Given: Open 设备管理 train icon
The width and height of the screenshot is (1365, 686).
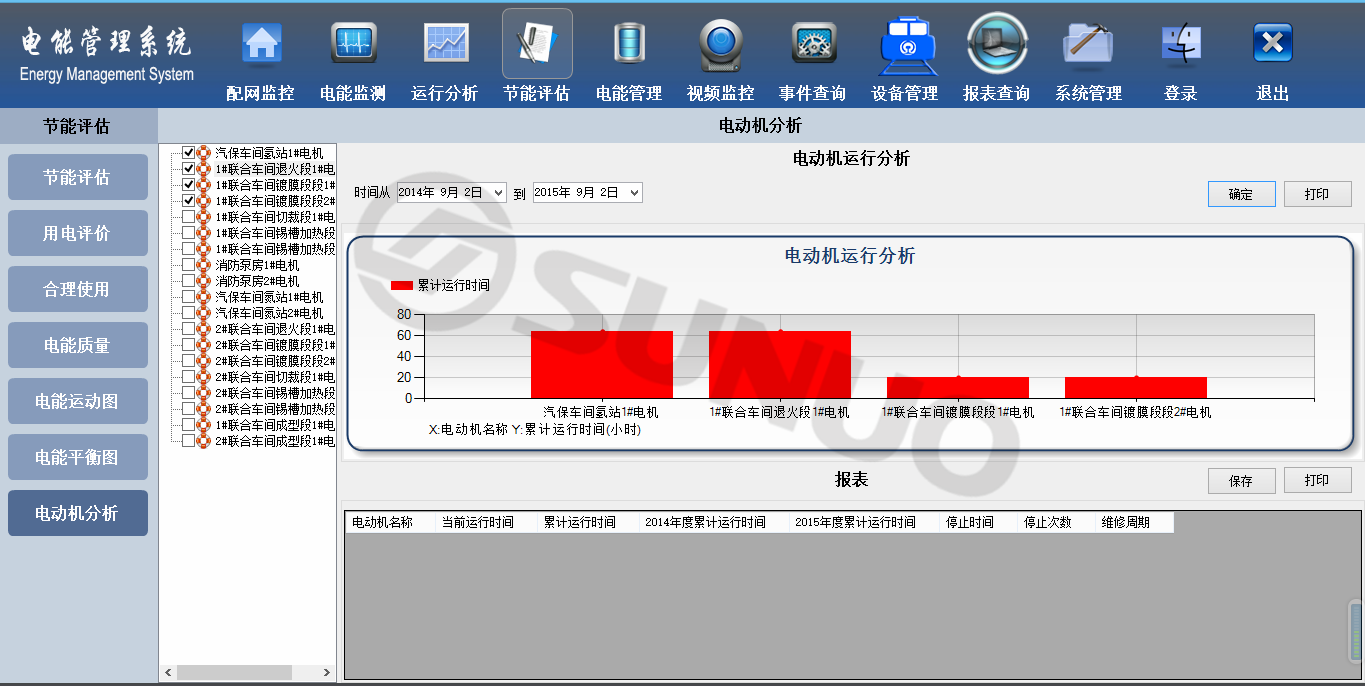Looking at the screenshot, I should coord(905,46).
